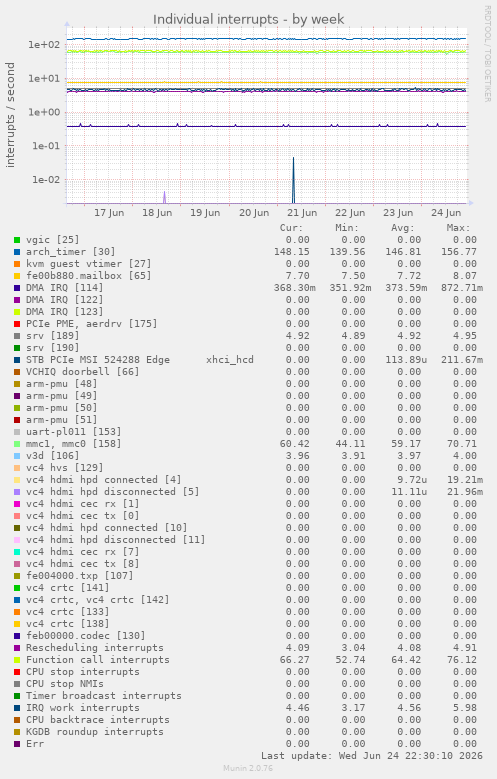The height and width of the screenshot is (779, 497).
Task: Click the '21 Jun' x-axis date label
Action: pyautogui.click(x=302, y=213)
